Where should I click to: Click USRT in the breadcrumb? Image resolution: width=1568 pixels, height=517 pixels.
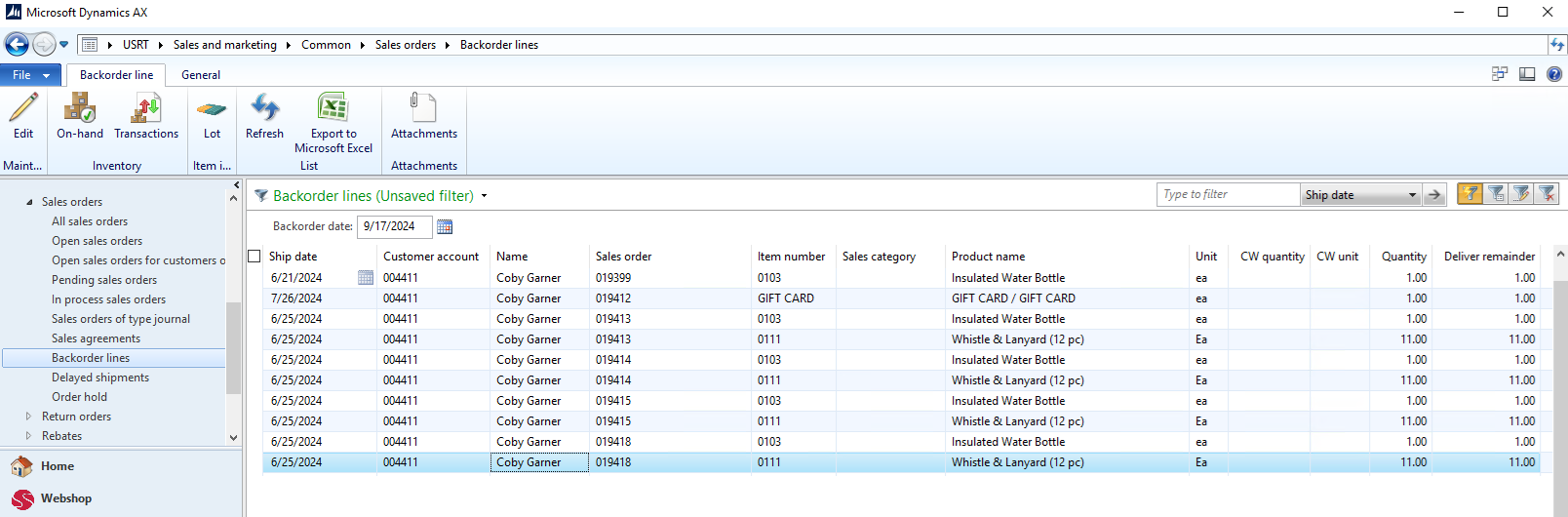pyautogui.click(x=136, y=45)
